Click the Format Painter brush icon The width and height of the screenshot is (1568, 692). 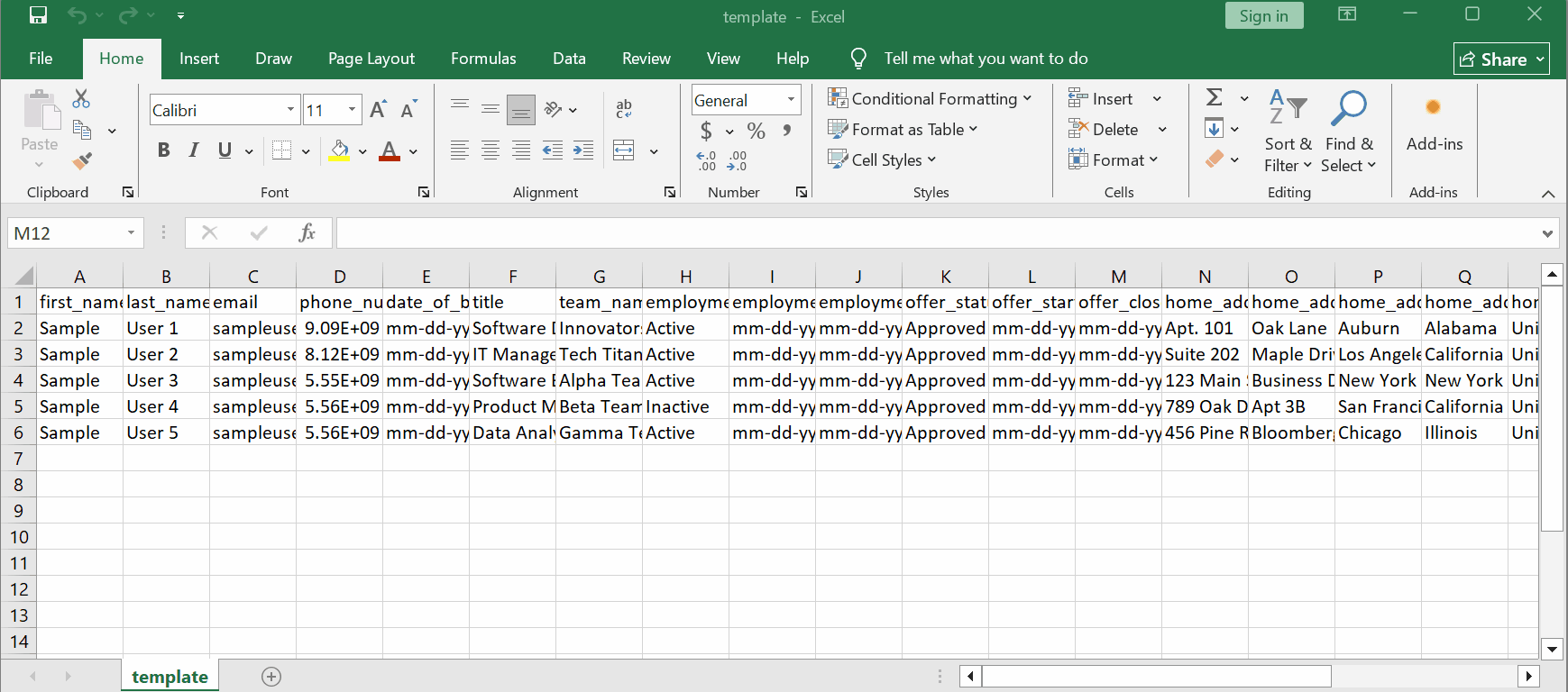(82, 161)
